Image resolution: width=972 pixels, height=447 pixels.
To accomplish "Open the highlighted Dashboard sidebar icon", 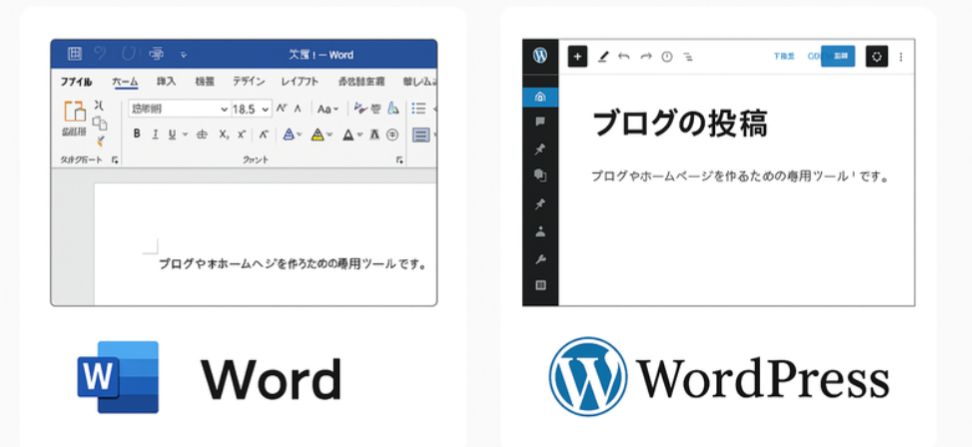I will (x=540, y=97).
